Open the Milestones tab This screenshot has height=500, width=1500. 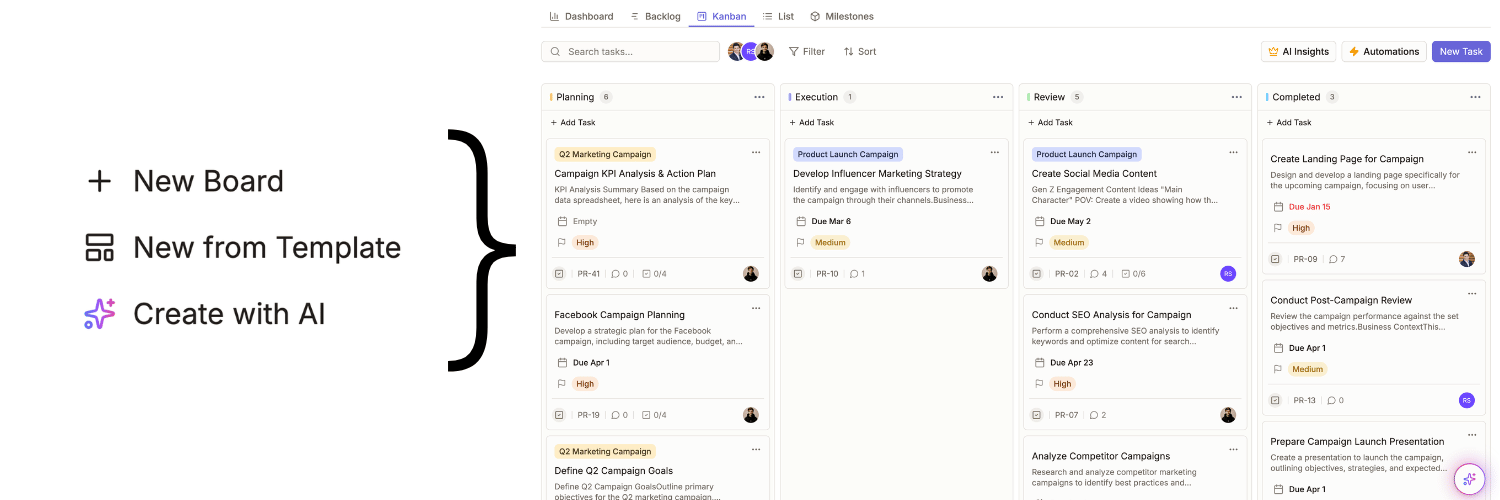(841, 16)
